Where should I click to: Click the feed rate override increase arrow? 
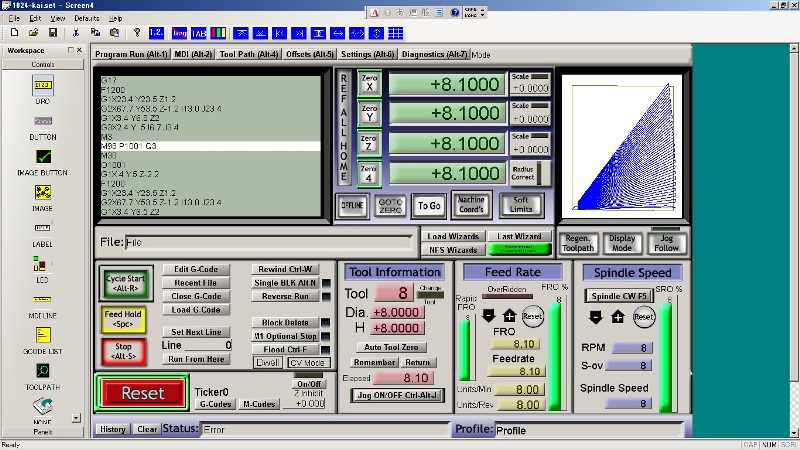pyautogui.click(x=510, y=316)
